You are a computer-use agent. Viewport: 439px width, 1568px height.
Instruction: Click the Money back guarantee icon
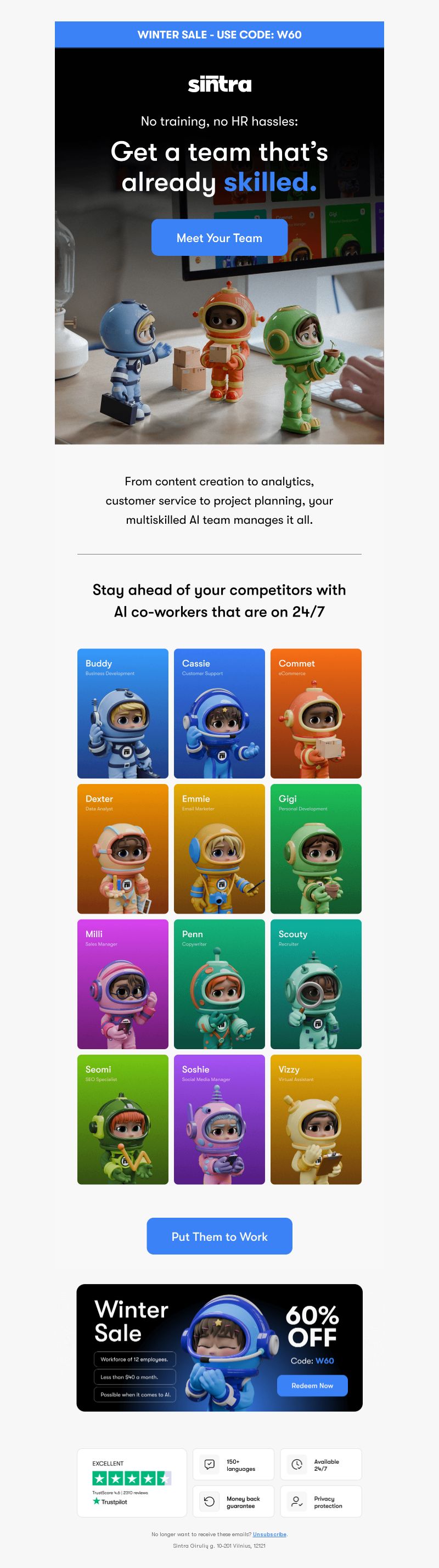(x=210, y=1502)
